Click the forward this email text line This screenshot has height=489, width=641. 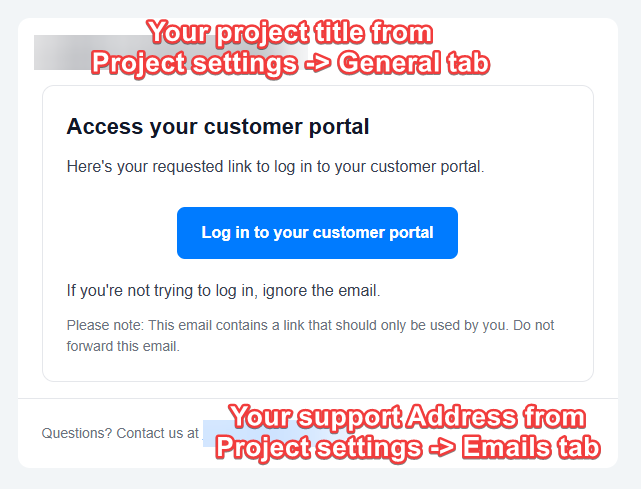point(123,346)
